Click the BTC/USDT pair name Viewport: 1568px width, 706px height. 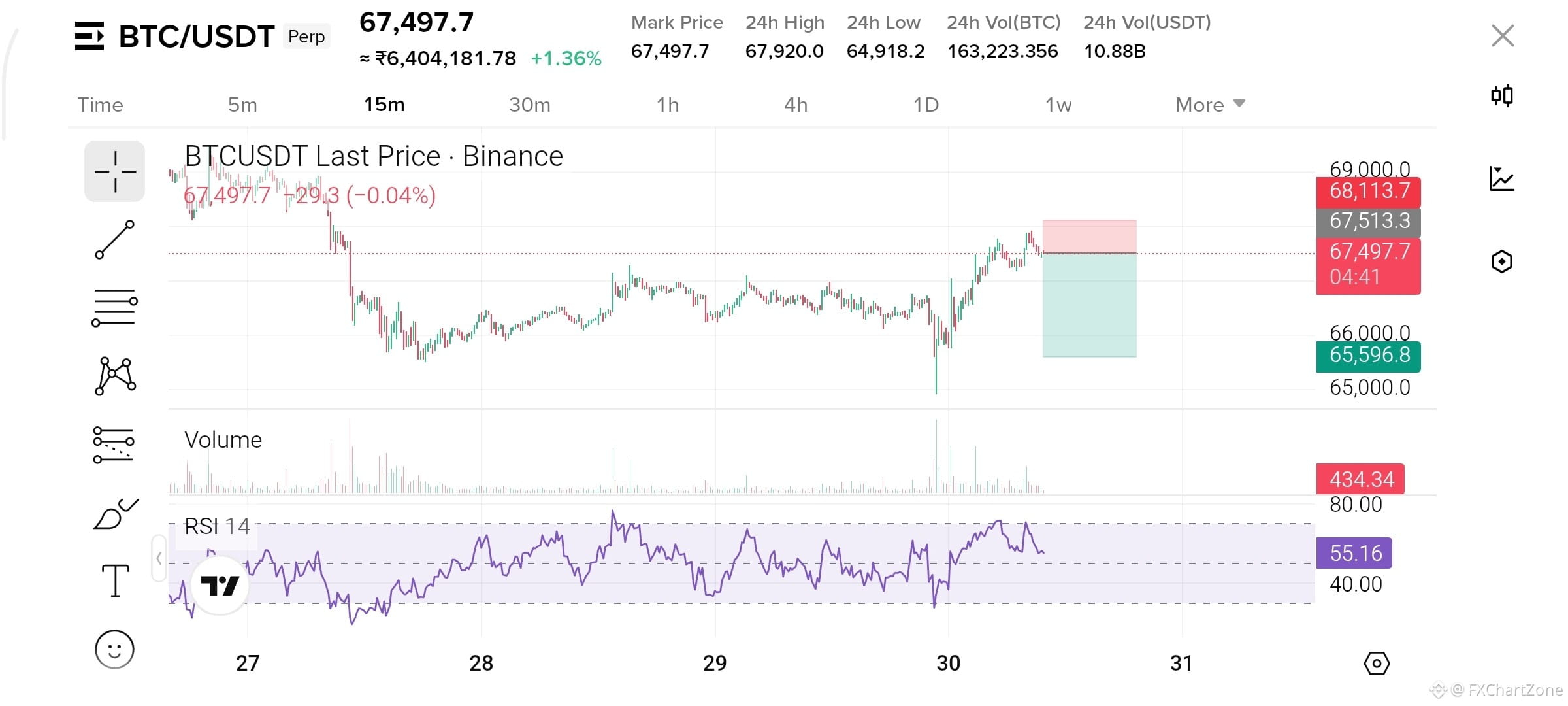[196, 37]
